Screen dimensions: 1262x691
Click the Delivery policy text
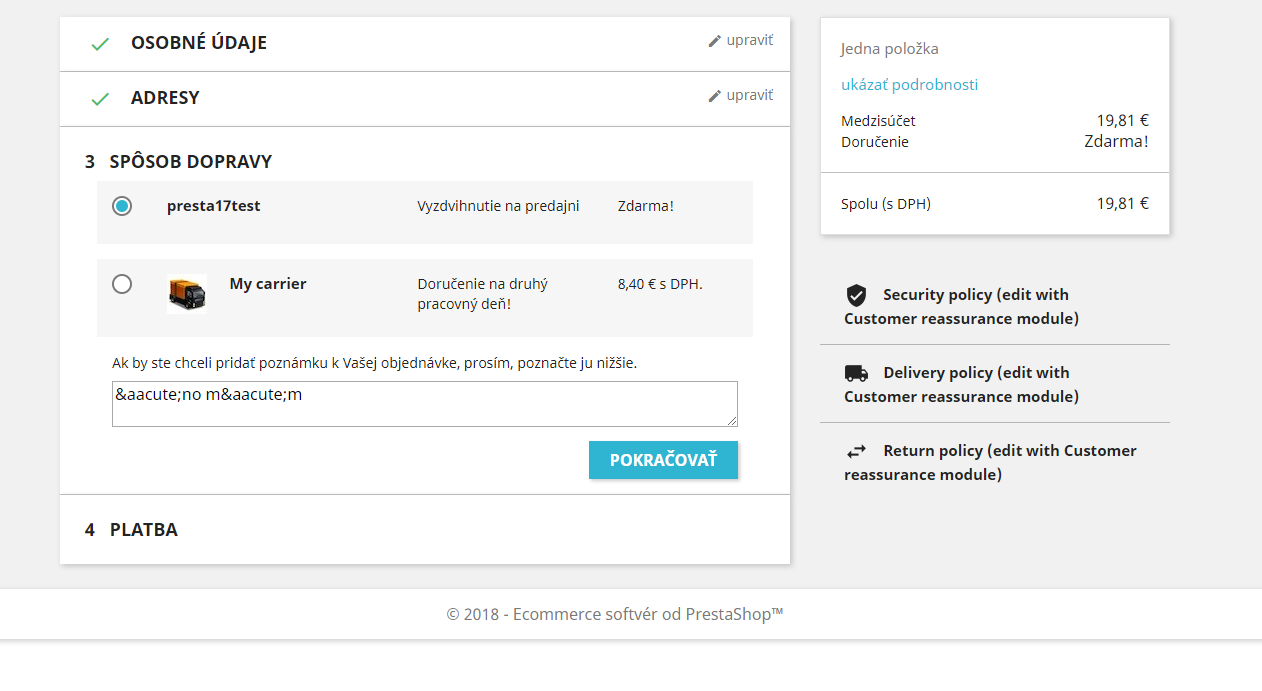(x=961, y=385)
